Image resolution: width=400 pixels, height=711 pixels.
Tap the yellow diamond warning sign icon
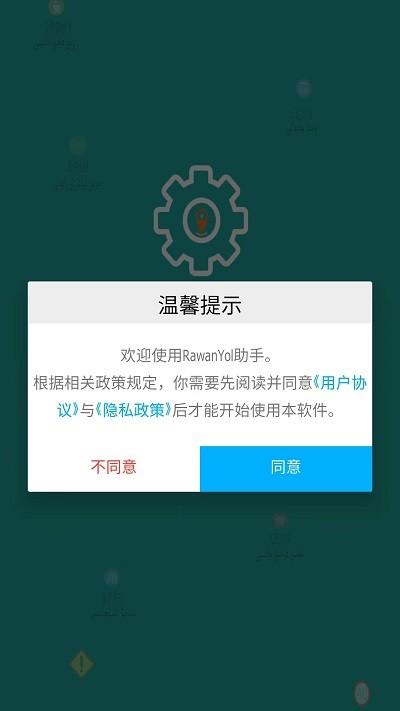point(82,664)
